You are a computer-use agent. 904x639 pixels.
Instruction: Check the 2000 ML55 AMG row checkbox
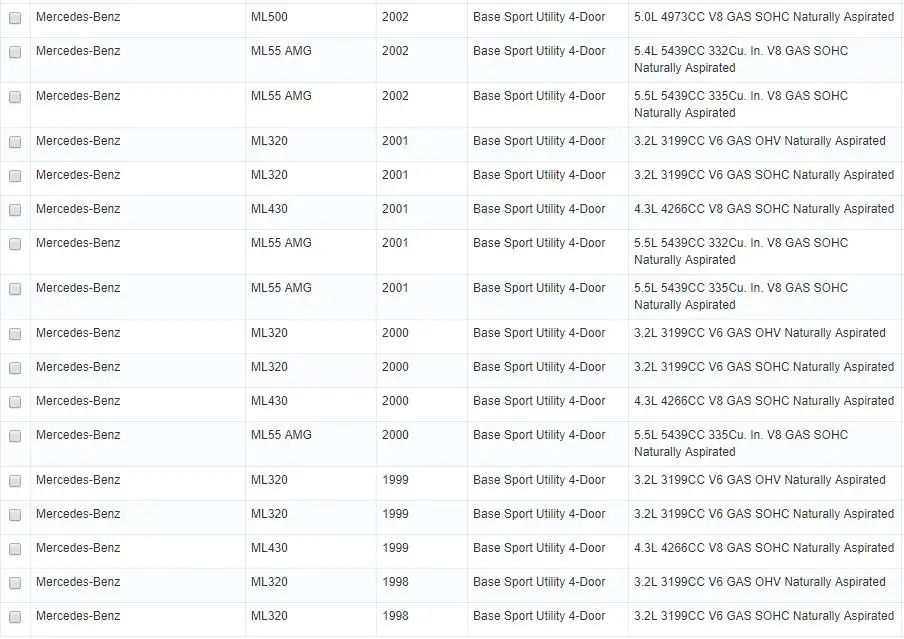click(15, 436)
